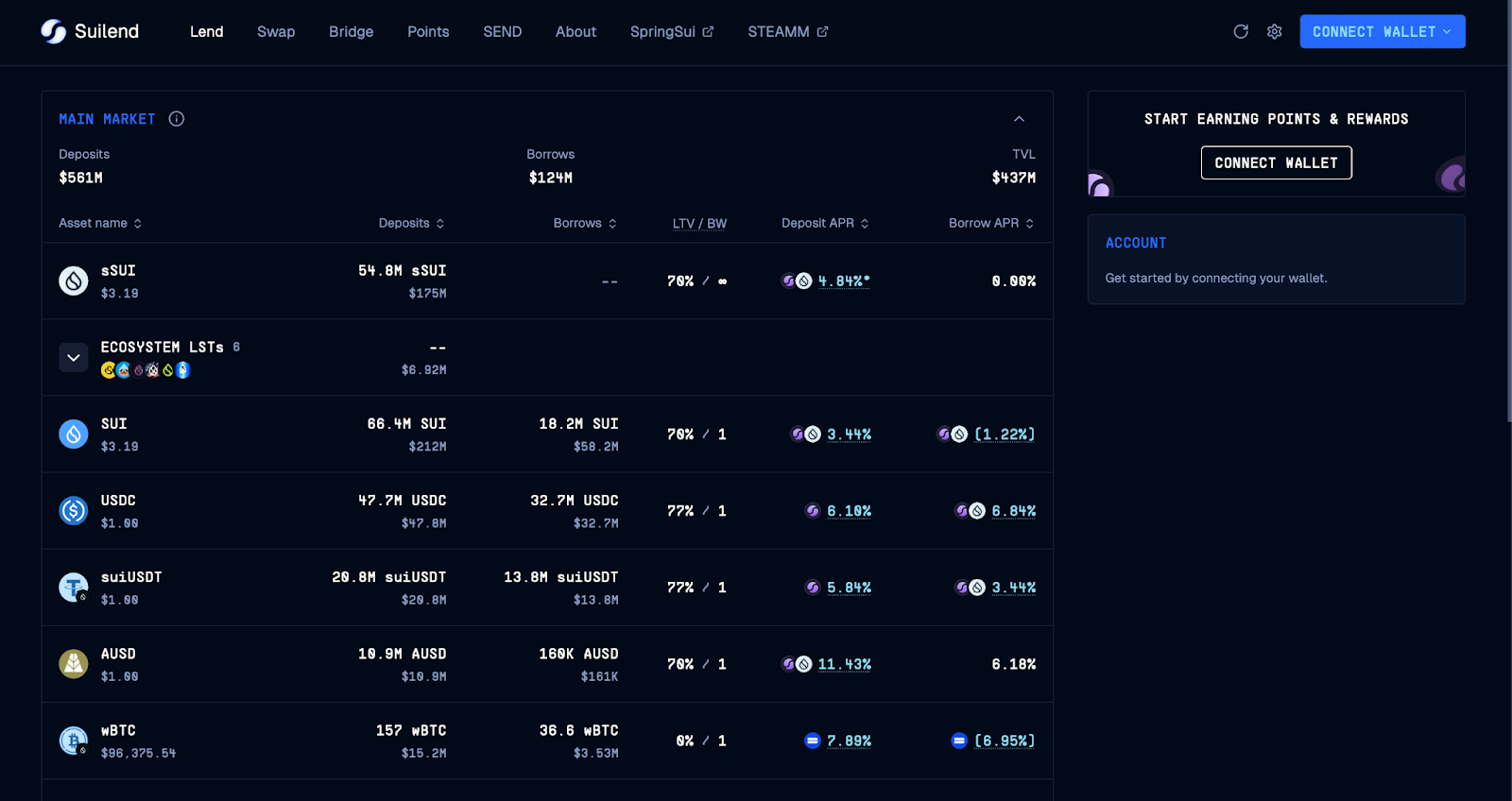
Task: Open the SpringSui external link
Action: click(672, 31)
